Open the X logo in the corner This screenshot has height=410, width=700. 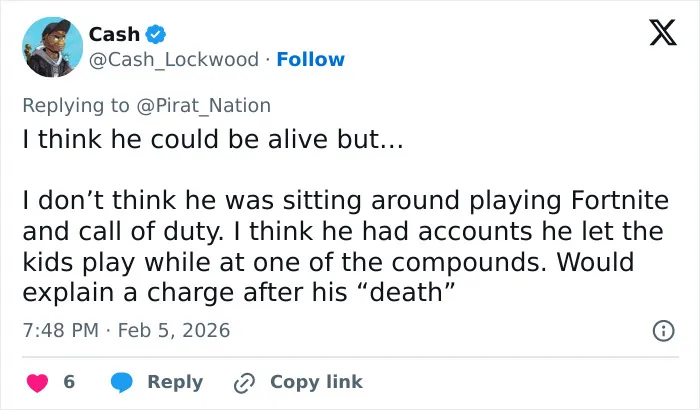[x=663, y=32]
